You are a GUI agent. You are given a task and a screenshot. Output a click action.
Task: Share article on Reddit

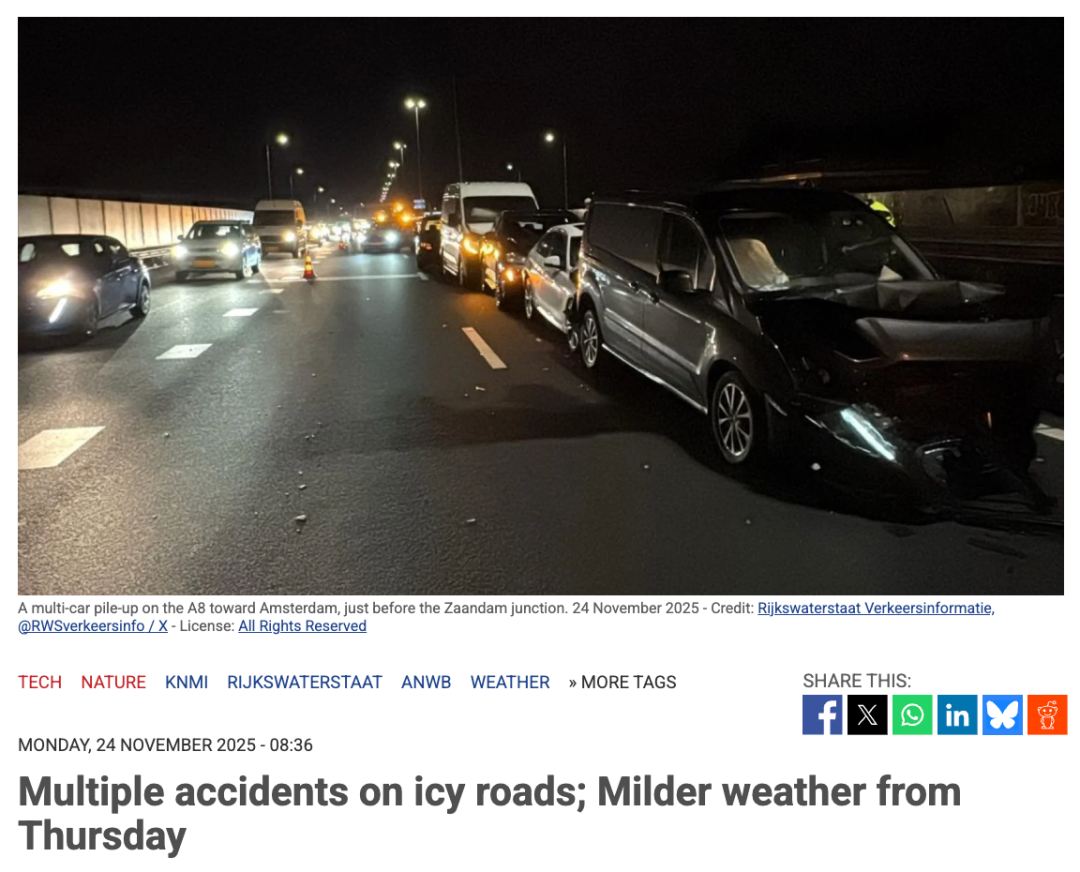coord(1047,714)
